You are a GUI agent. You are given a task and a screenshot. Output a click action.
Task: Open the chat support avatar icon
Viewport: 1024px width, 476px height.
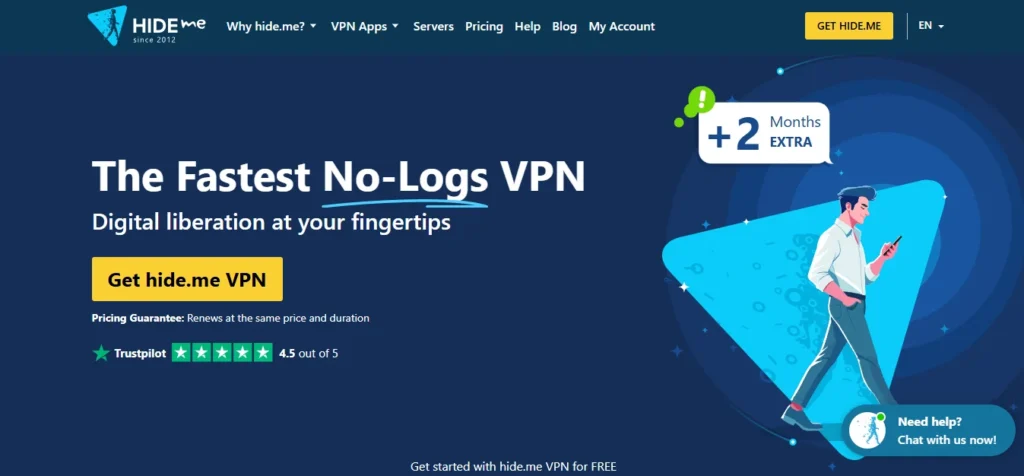tap(867, 431)
